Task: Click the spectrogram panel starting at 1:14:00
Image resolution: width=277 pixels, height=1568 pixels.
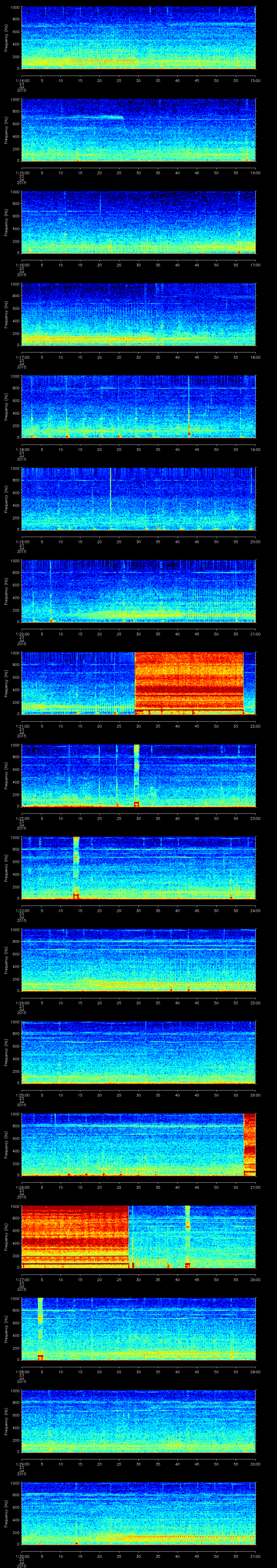Action: [x=139, y=38]
